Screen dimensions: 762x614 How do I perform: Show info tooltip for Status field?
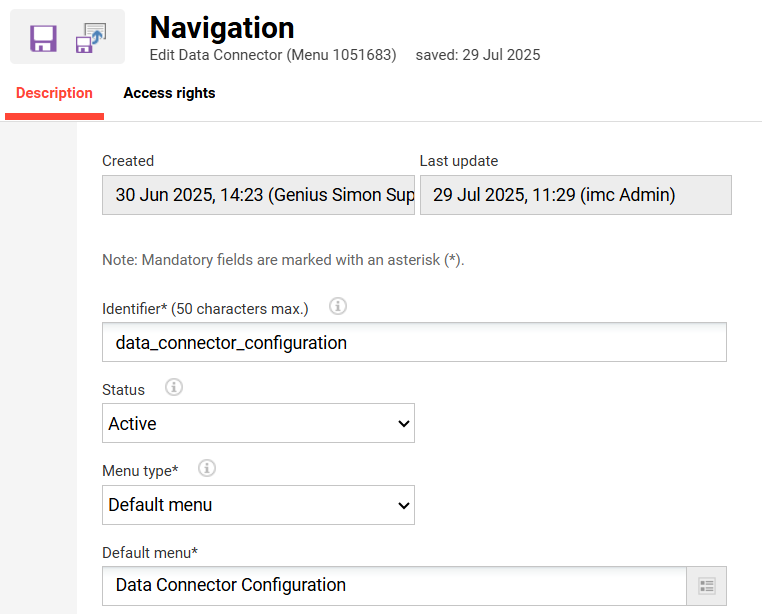click(173, 387)
